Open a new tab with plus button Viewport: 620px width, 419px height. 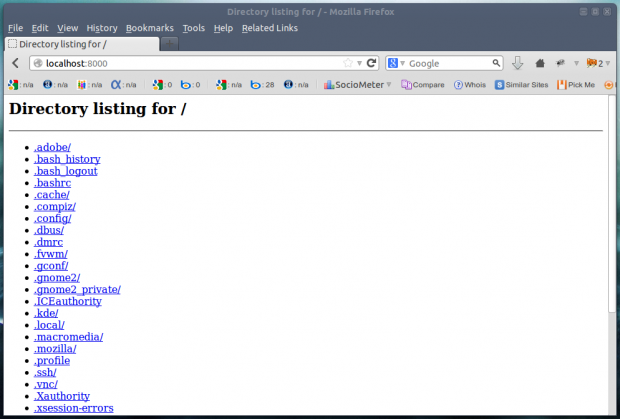[169, 43]
